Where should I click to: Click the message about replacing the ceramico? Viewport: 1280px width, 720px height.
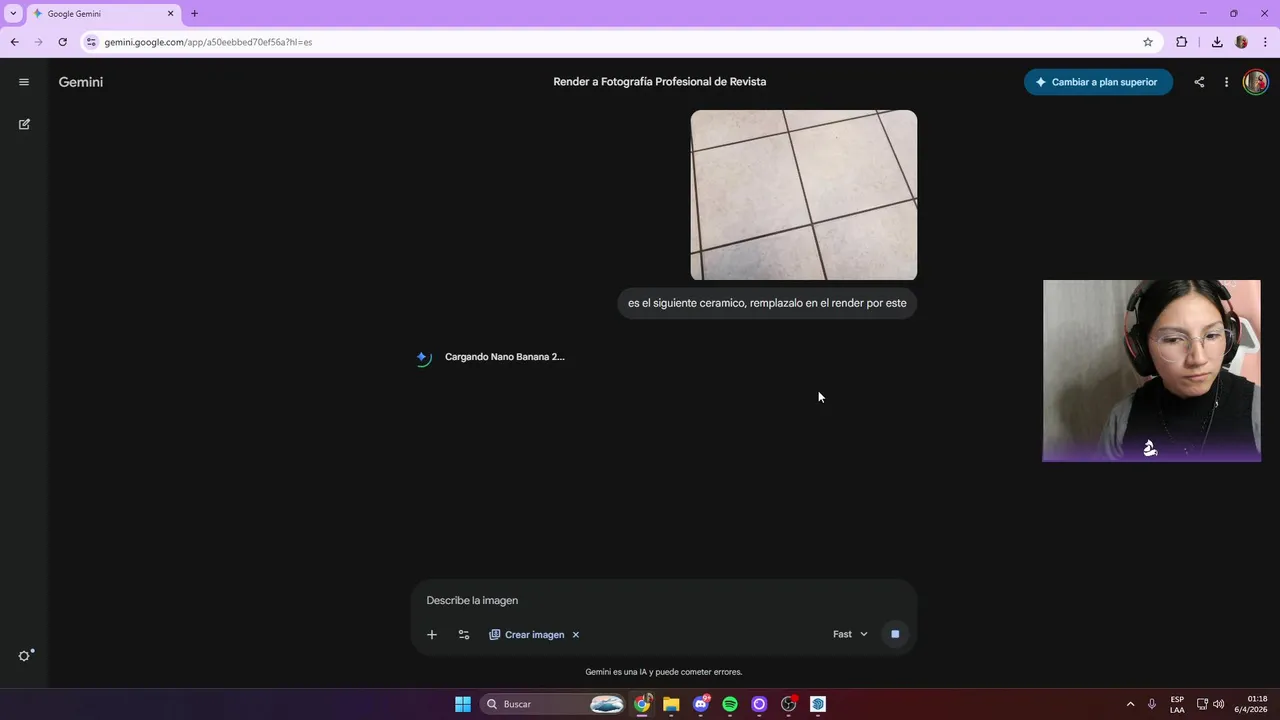[x=767, y=303]
